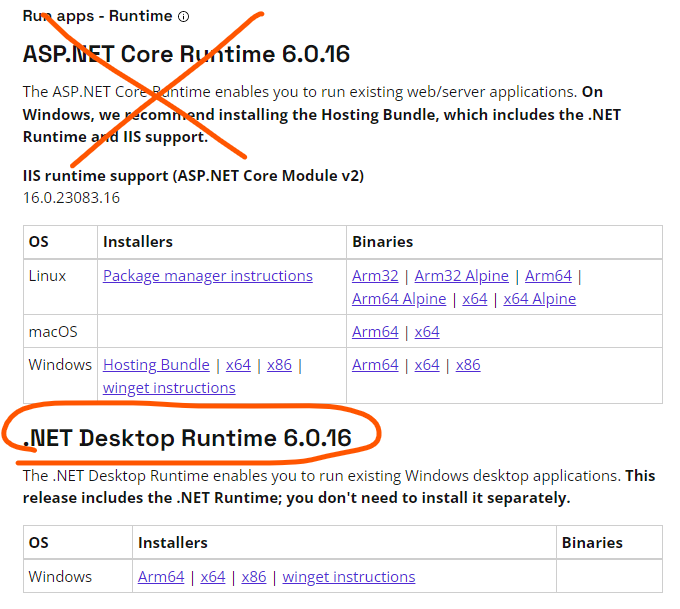Download macOS x64 binary
This screenshot has width=680, height=609.
(x=427, y=332)
